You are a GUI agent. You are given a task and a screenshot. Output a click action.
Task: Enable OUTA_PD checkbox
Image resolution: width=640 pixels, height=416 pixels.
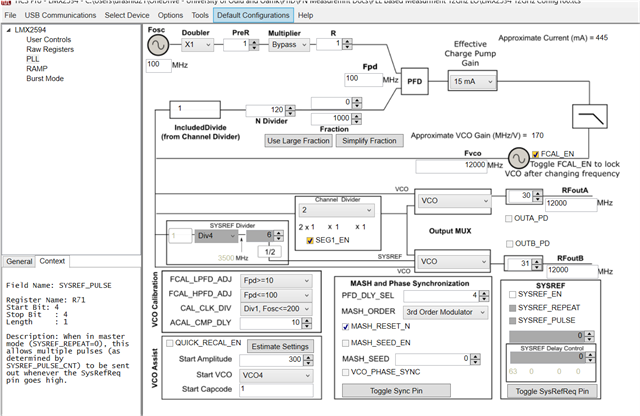point(509,218)
